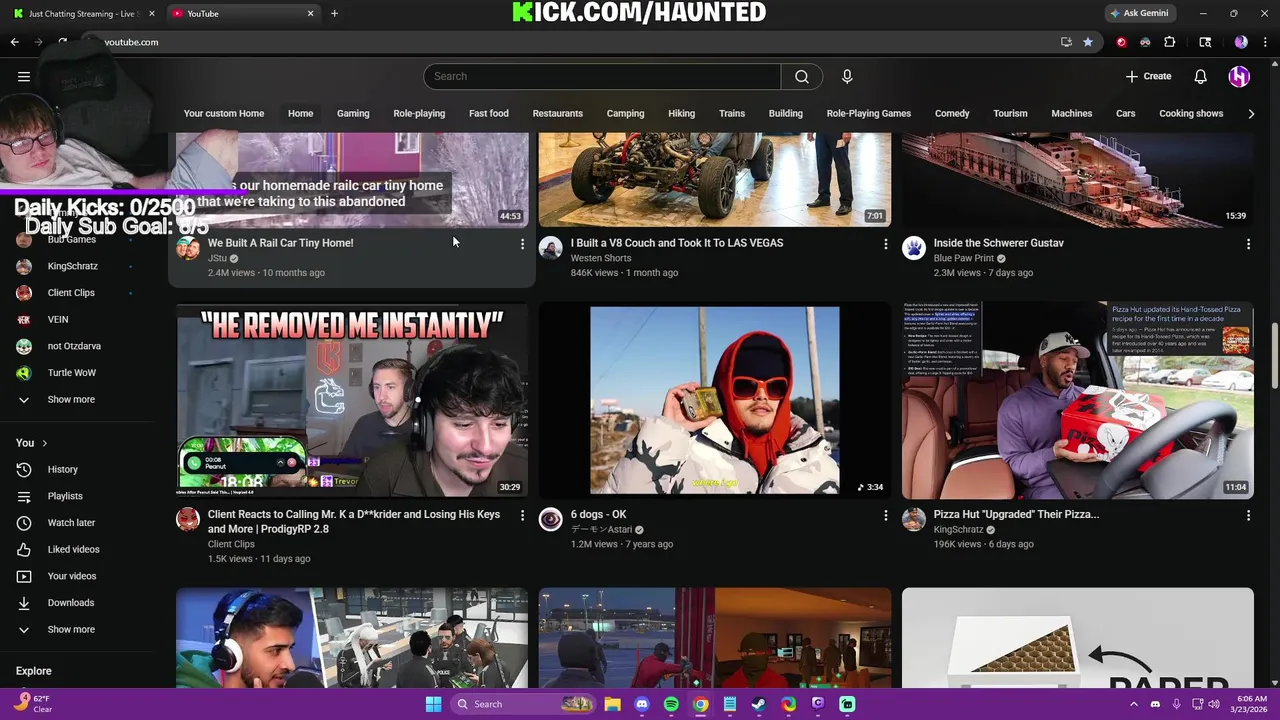Start voice search with microphone icon

[x=847, y=76]
